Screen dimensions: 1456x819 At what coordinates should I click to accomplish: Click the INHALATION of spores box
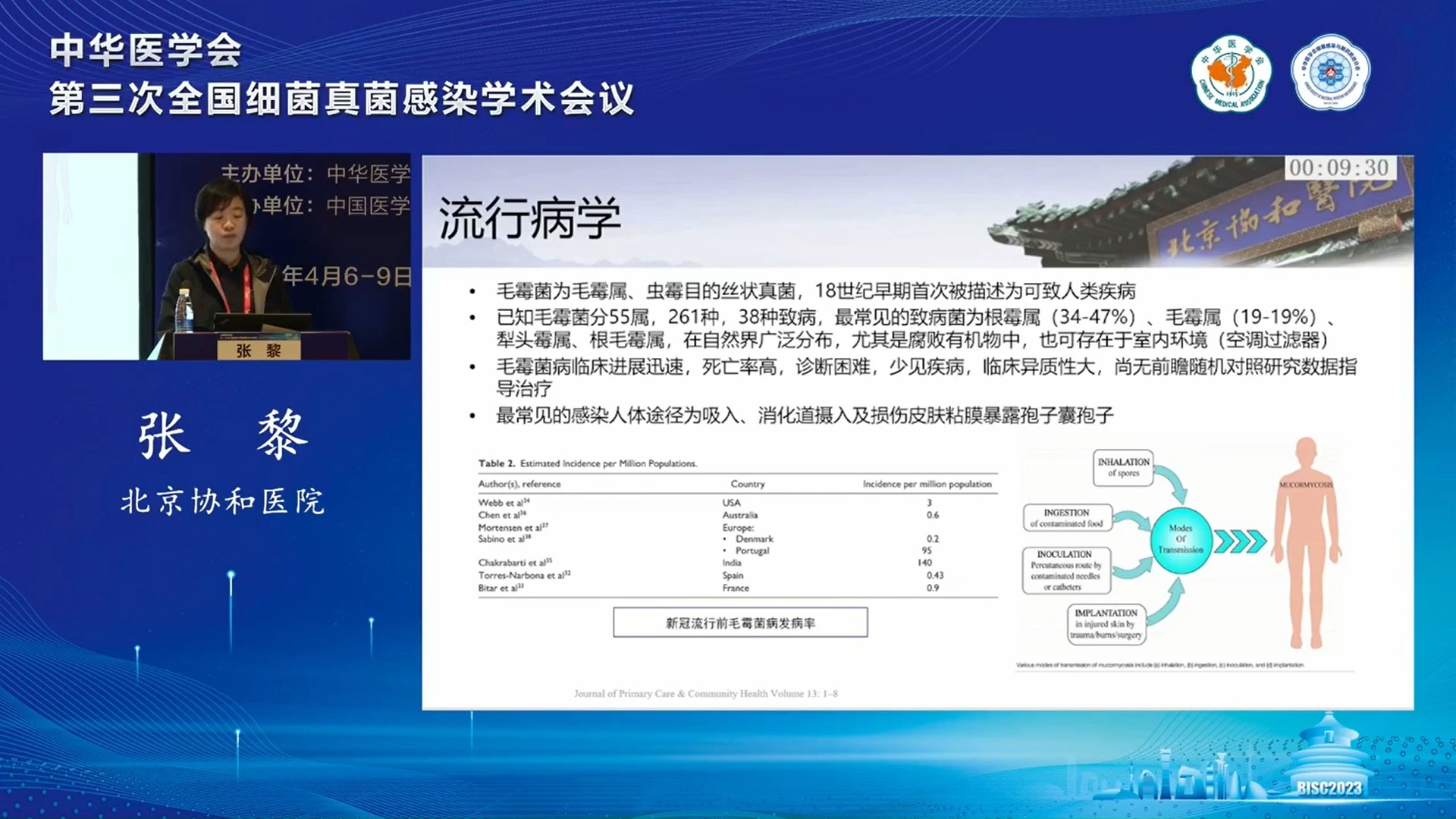1123,467
